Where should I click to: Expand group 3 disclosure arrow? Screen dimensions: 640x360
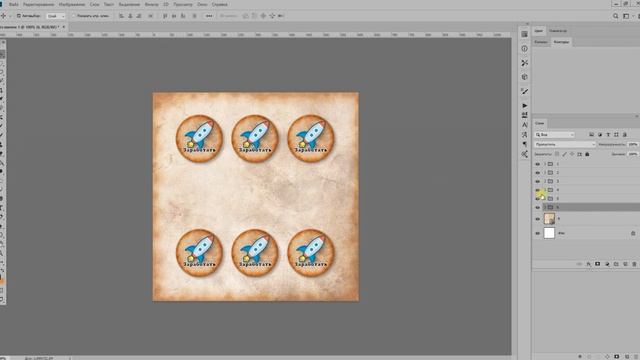pyautogui.click(x=544, y=181)
